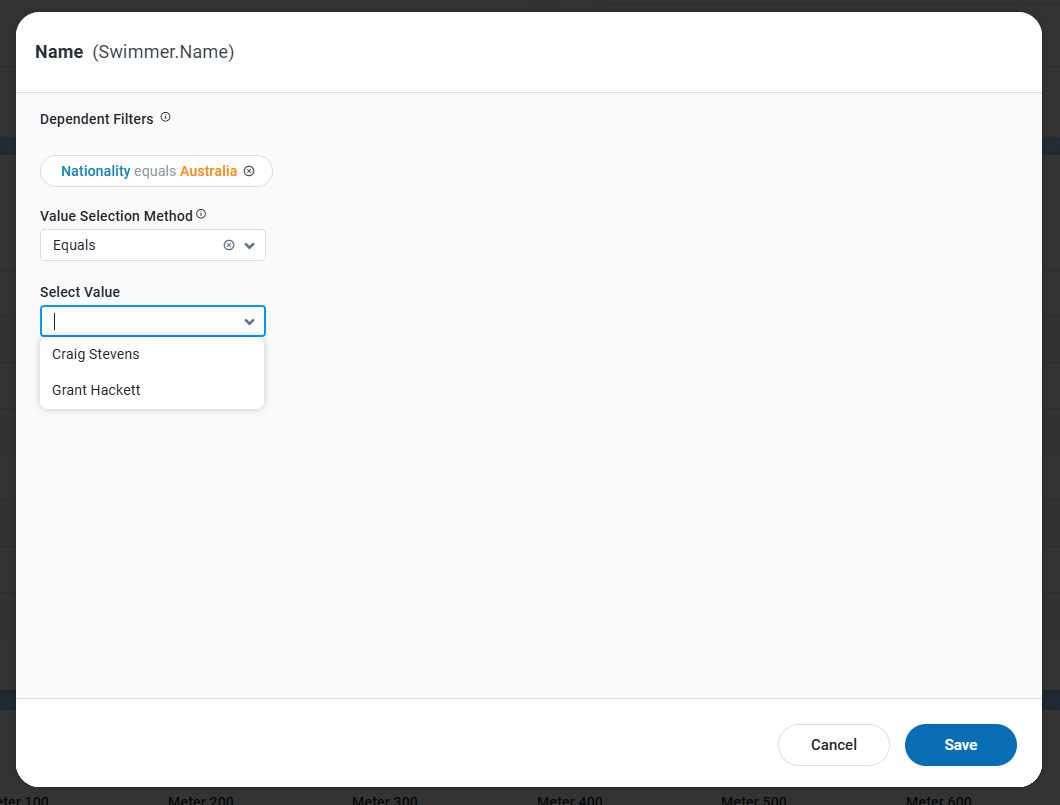Viewport: 1060px width, 805px height.
Task: Focus the Select Value text input
Action: (x=140, y=321)
